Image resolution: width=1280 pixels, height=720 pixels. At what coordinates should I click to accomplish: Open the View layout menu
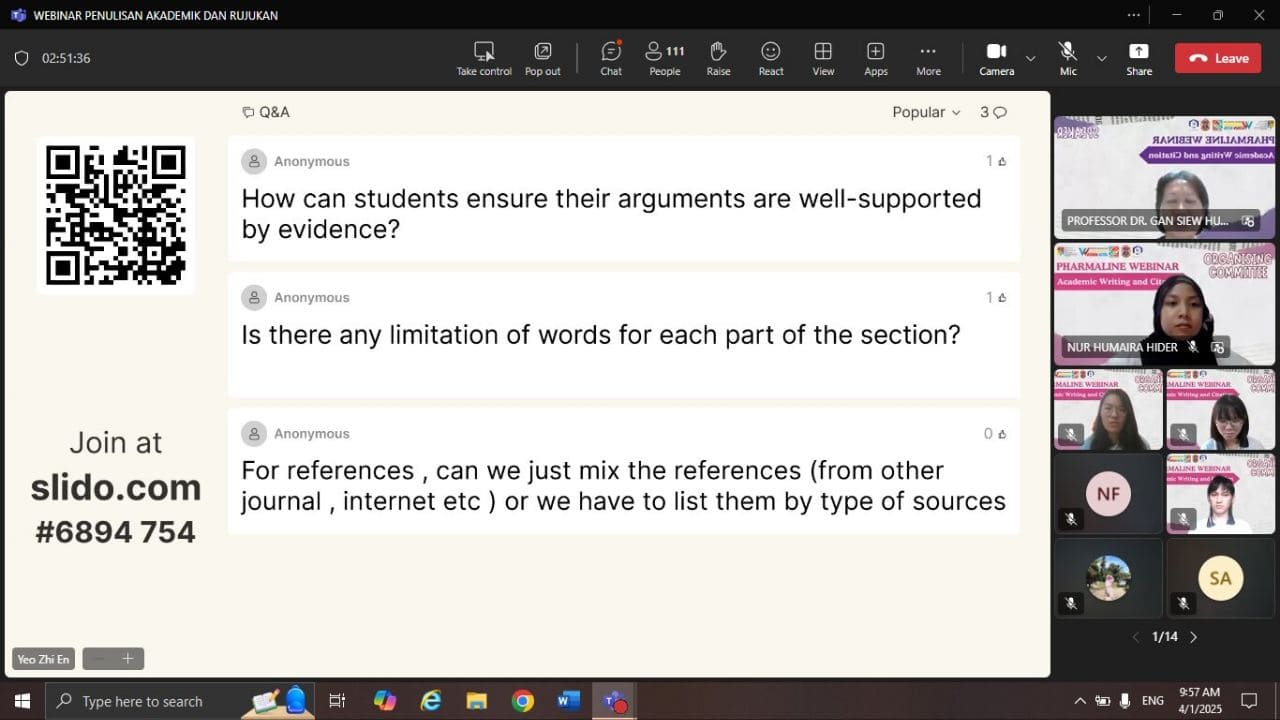tap(823, 58)
